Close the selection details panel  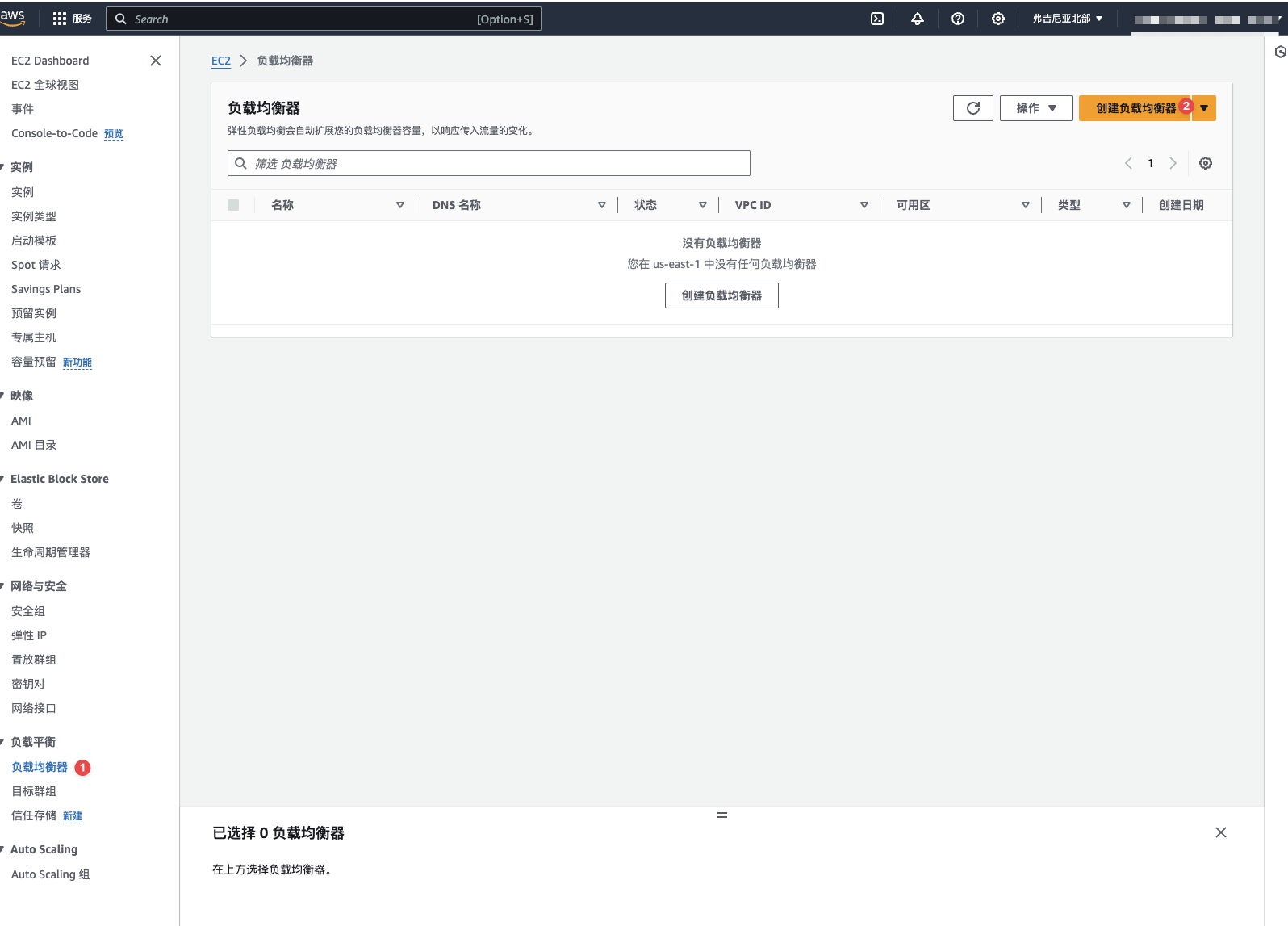point(1221,832)
